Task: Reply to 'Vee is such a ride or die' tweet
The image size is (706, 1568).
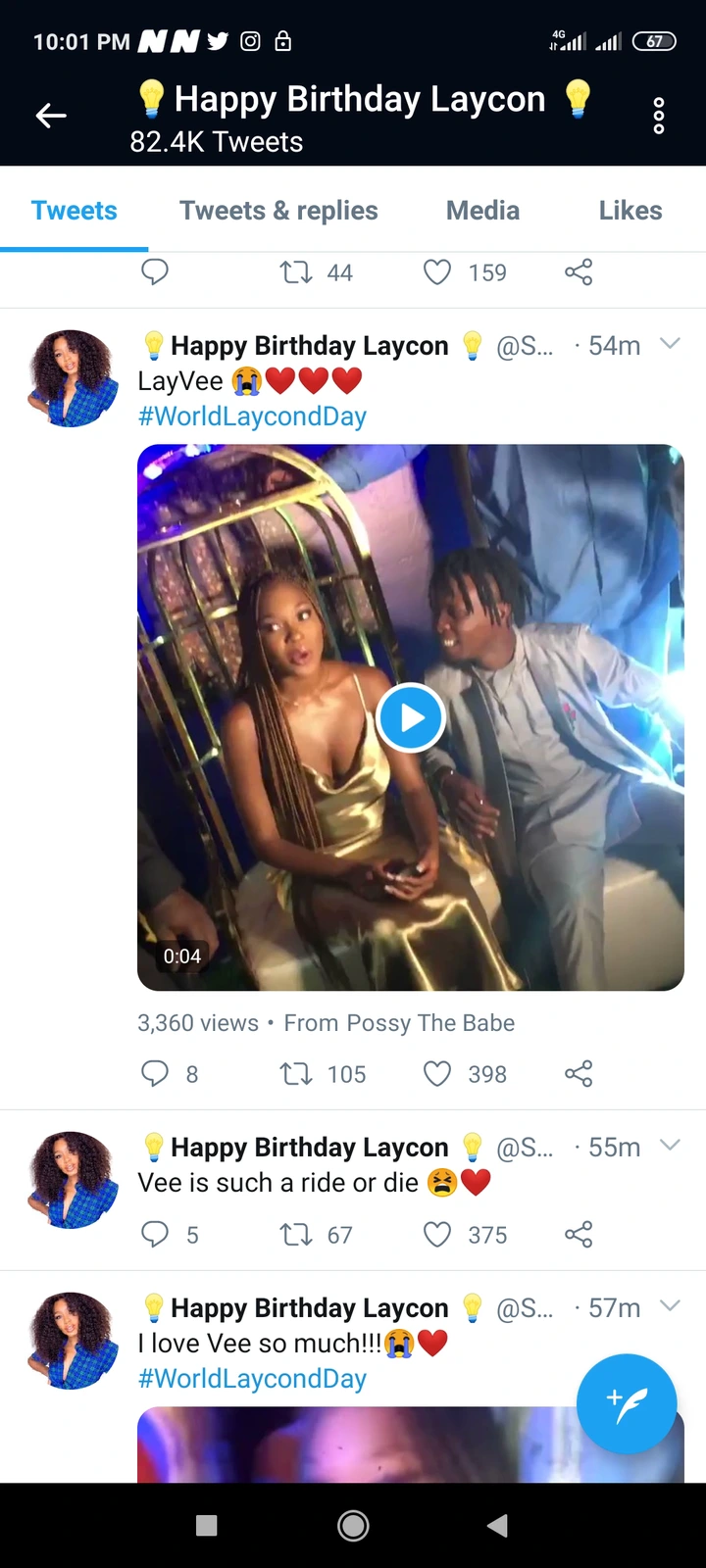Action: pyautogui.click(x=155, y=1235)
